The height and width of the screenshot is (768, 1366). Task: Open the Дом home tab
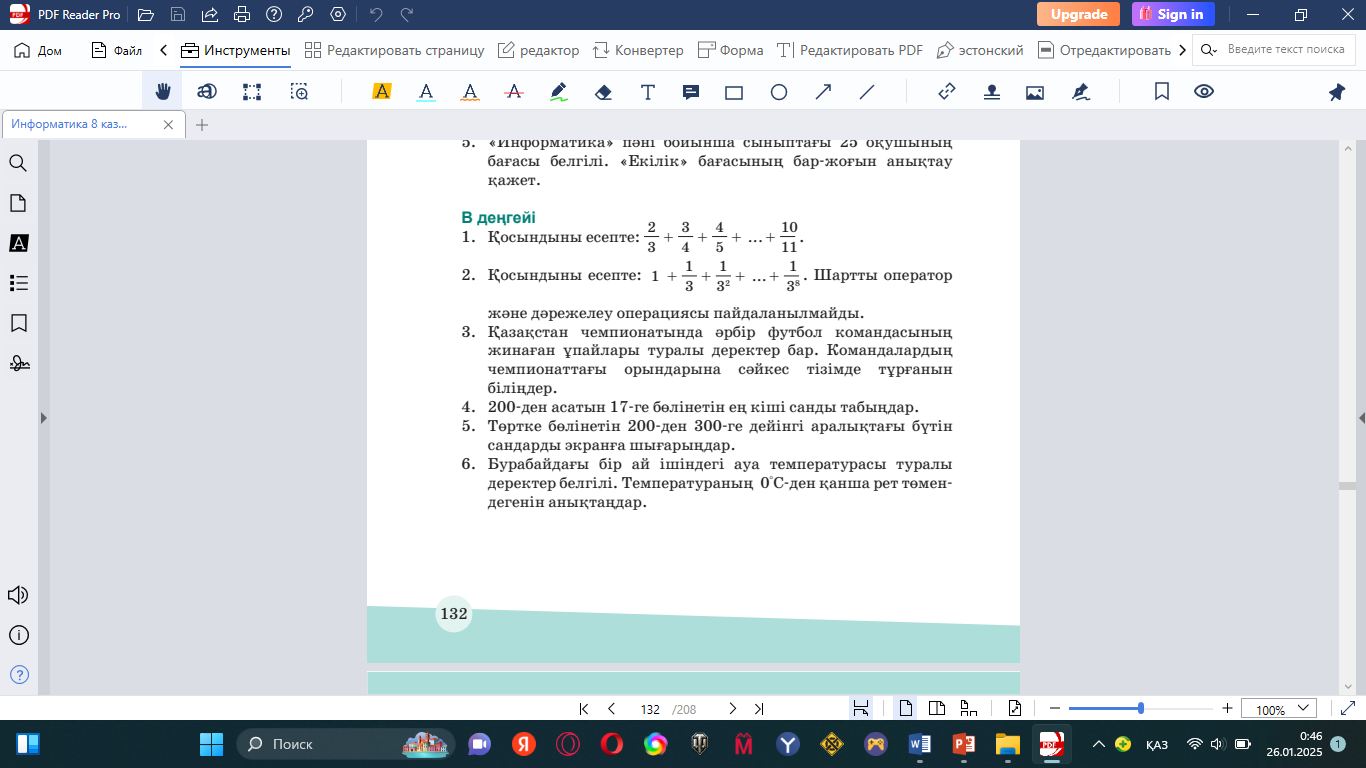(x=39, y=50)
